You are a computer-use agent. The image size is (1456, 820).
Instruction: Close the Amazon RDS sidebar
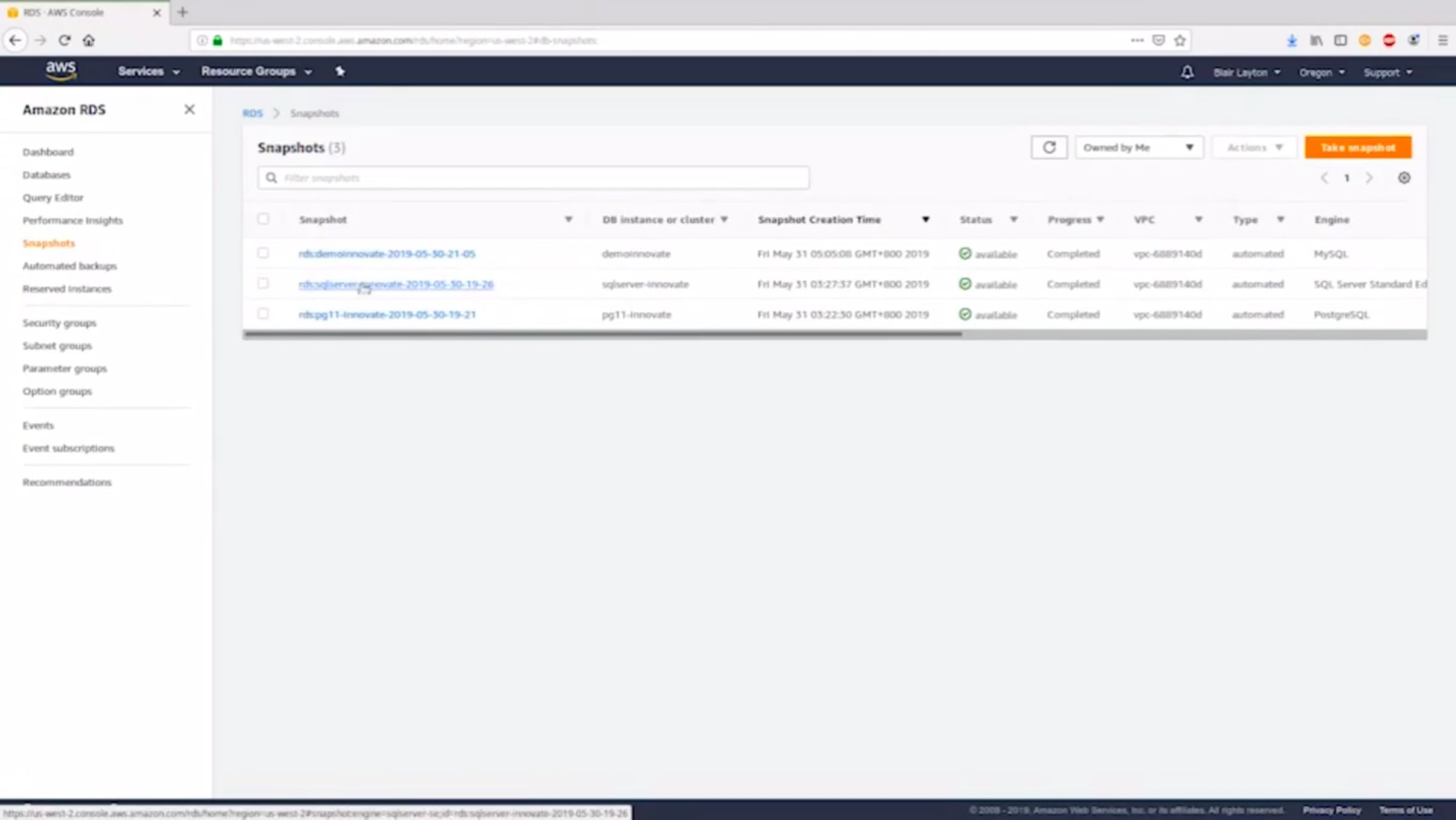point(189,109)
